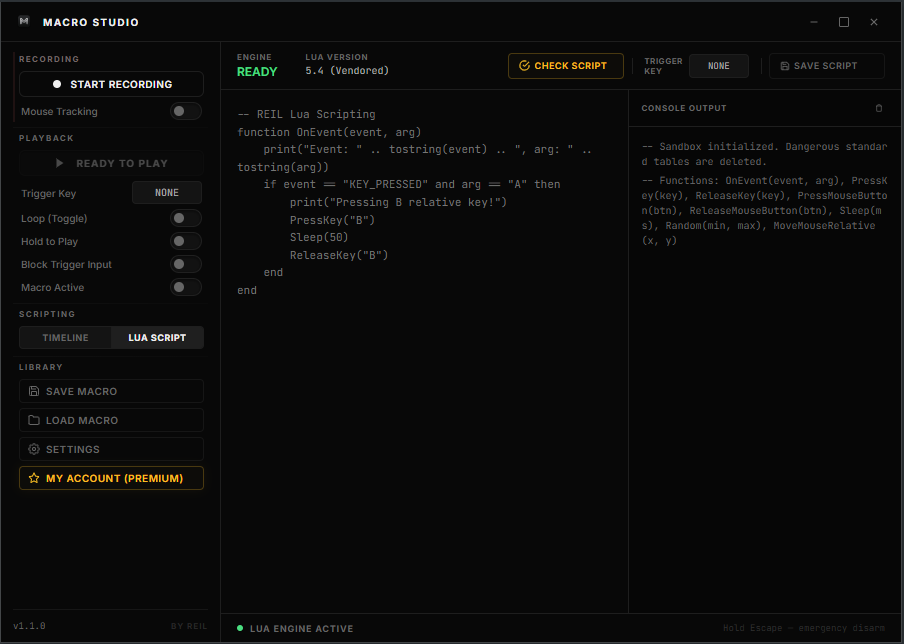904x644 pixels.
Task: Open My Account (Premium)
Action: click(x=111, y=478)
